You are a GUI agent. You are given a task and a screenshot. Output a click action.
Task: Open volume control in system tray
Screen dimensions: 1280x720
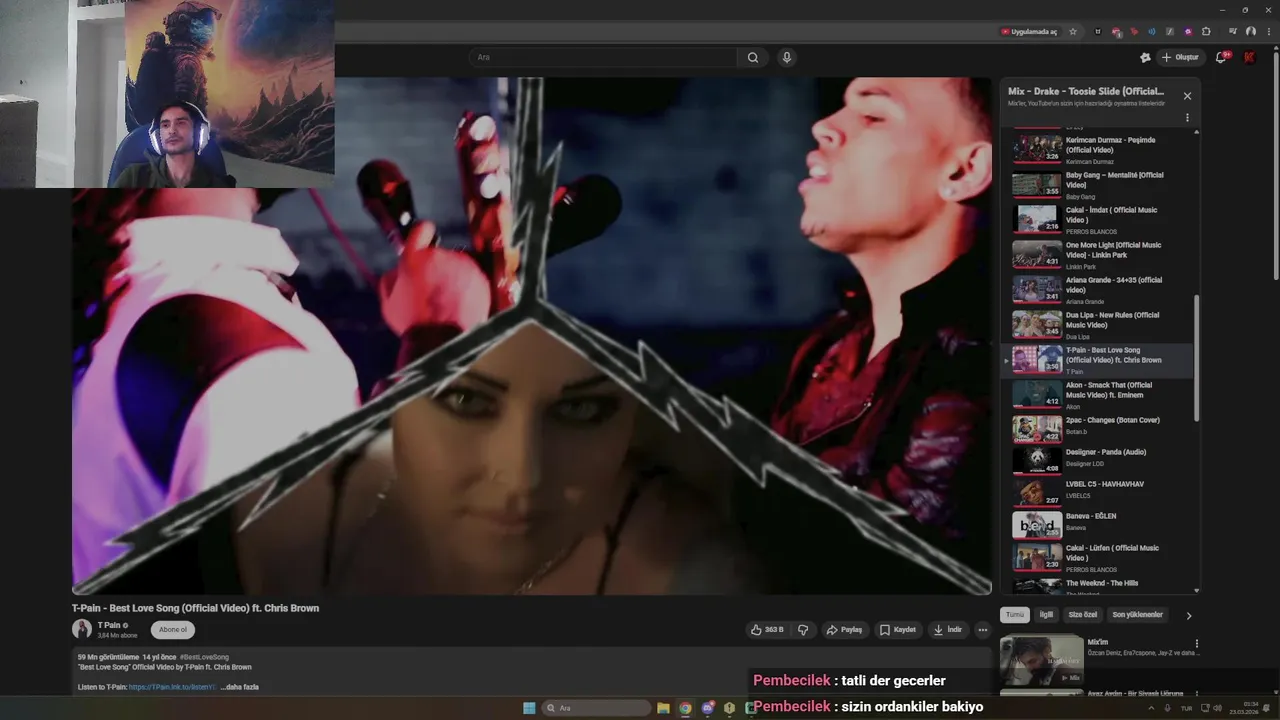[x=1217, y=708]
